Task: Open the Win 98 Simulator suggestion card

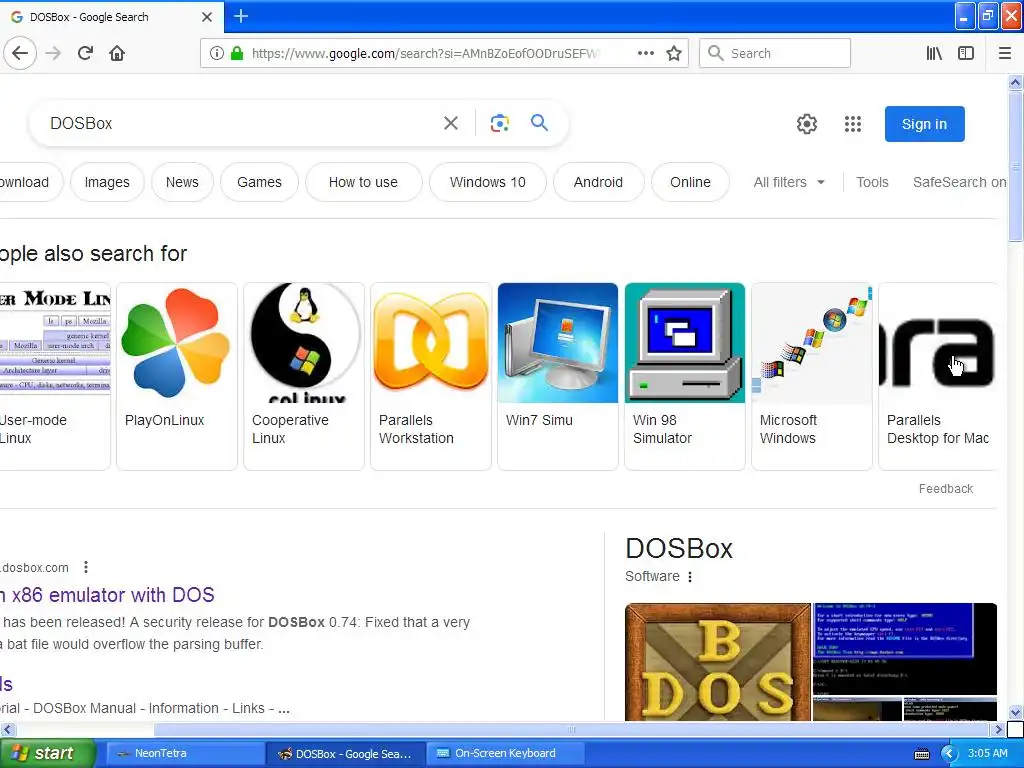Action: [684, 376]
